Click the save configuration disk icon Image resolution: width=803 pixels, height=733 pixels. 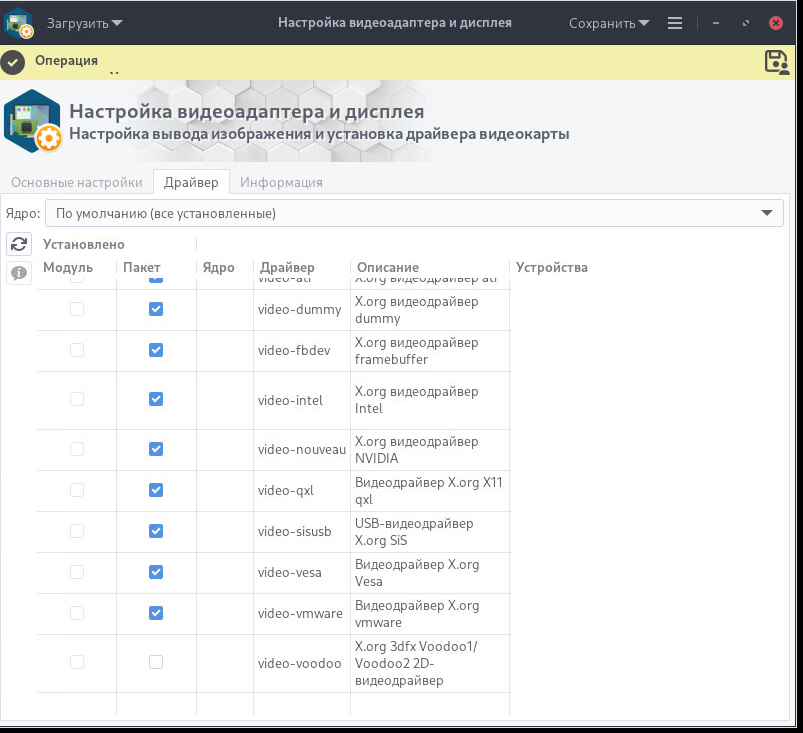pyautogui.click(x=777, y=62)
